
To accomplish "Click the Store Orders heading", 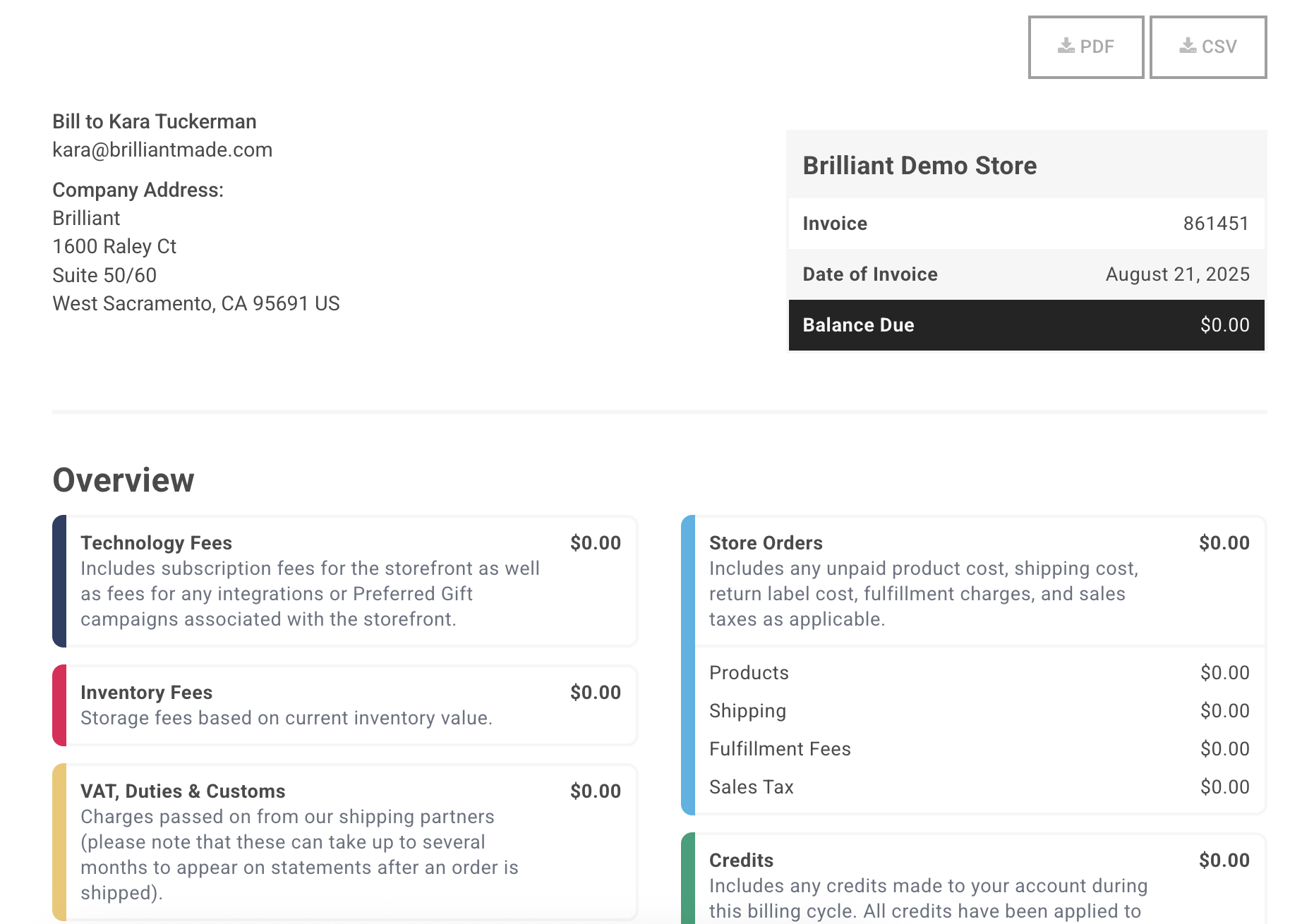I will [x=766, y=543].
